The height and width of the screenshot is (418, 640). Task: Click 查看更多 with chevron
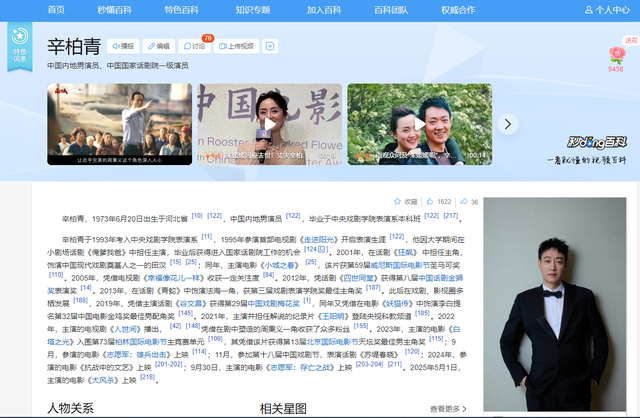pyautogui.click(x=448, y=409)
